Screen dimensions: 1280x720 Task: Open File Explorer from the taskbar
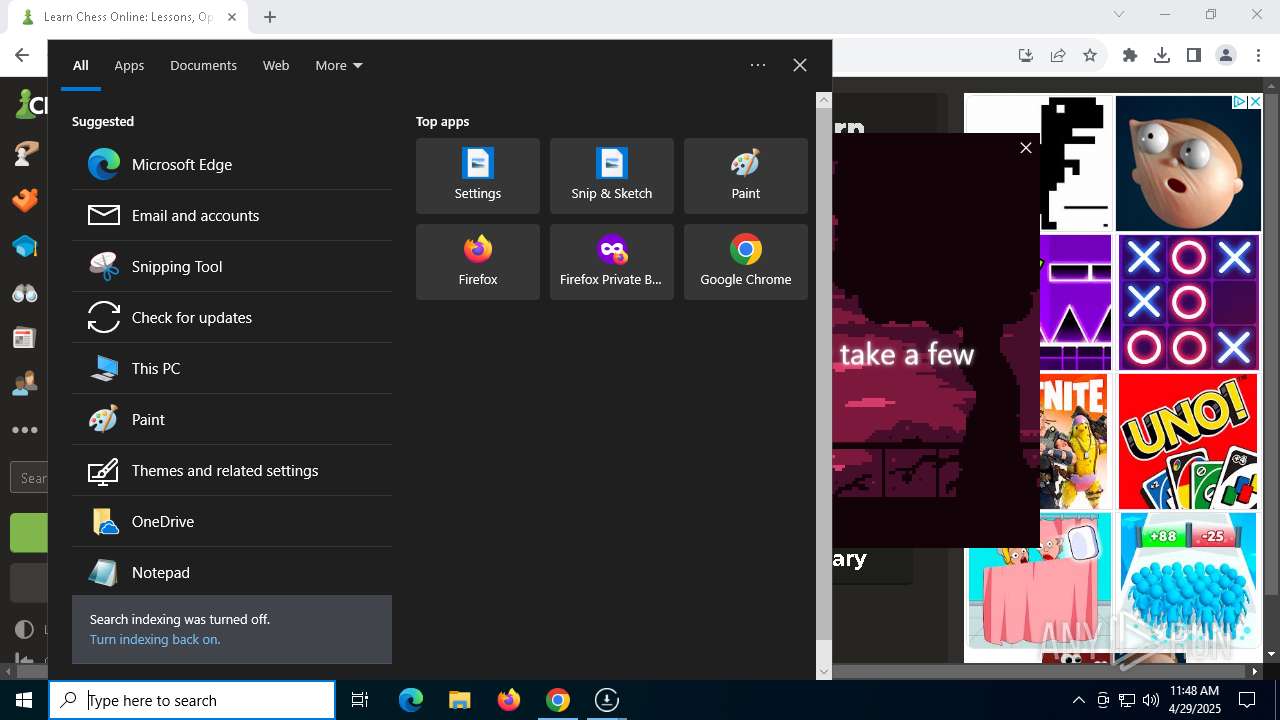pyautogui.click(x=460, y=700)
